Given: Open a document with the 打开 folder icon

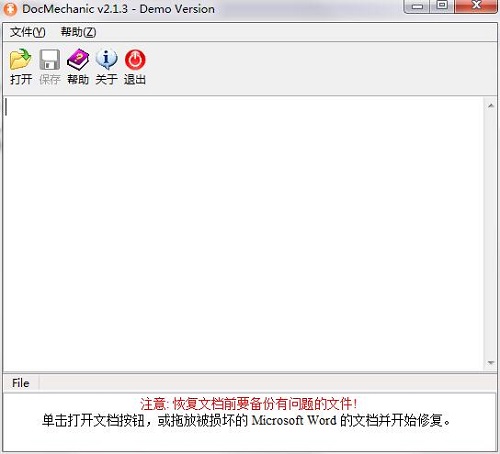Looking at the screenshot, I should (21, 67).
